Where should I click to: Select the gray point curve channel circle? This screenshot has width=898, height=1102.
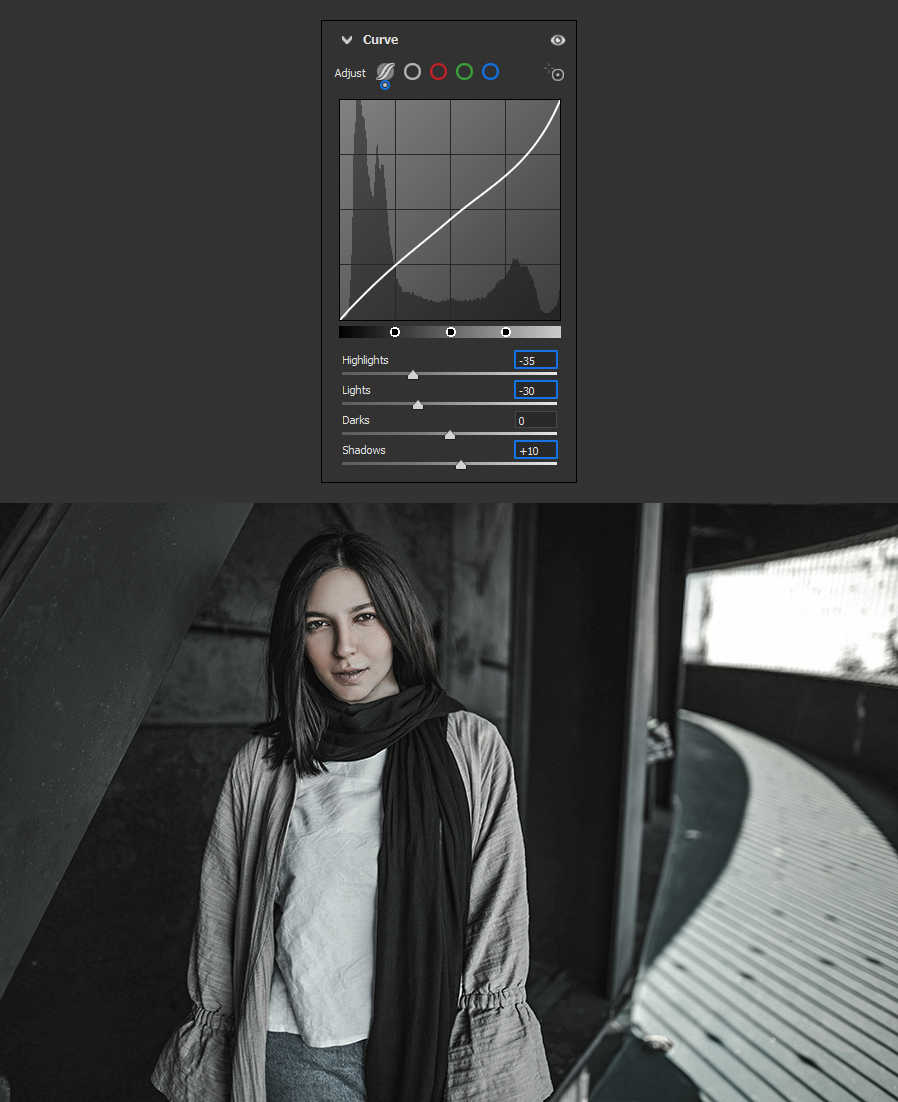coord(412,72)
